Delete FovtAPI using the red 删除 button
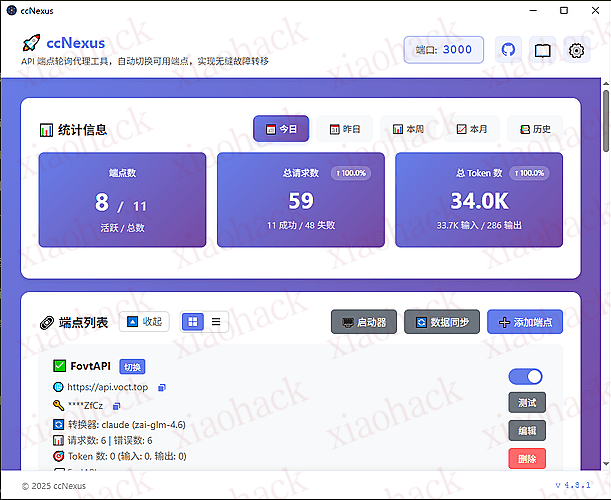This screenshot has height=500, width=611. 526,459
